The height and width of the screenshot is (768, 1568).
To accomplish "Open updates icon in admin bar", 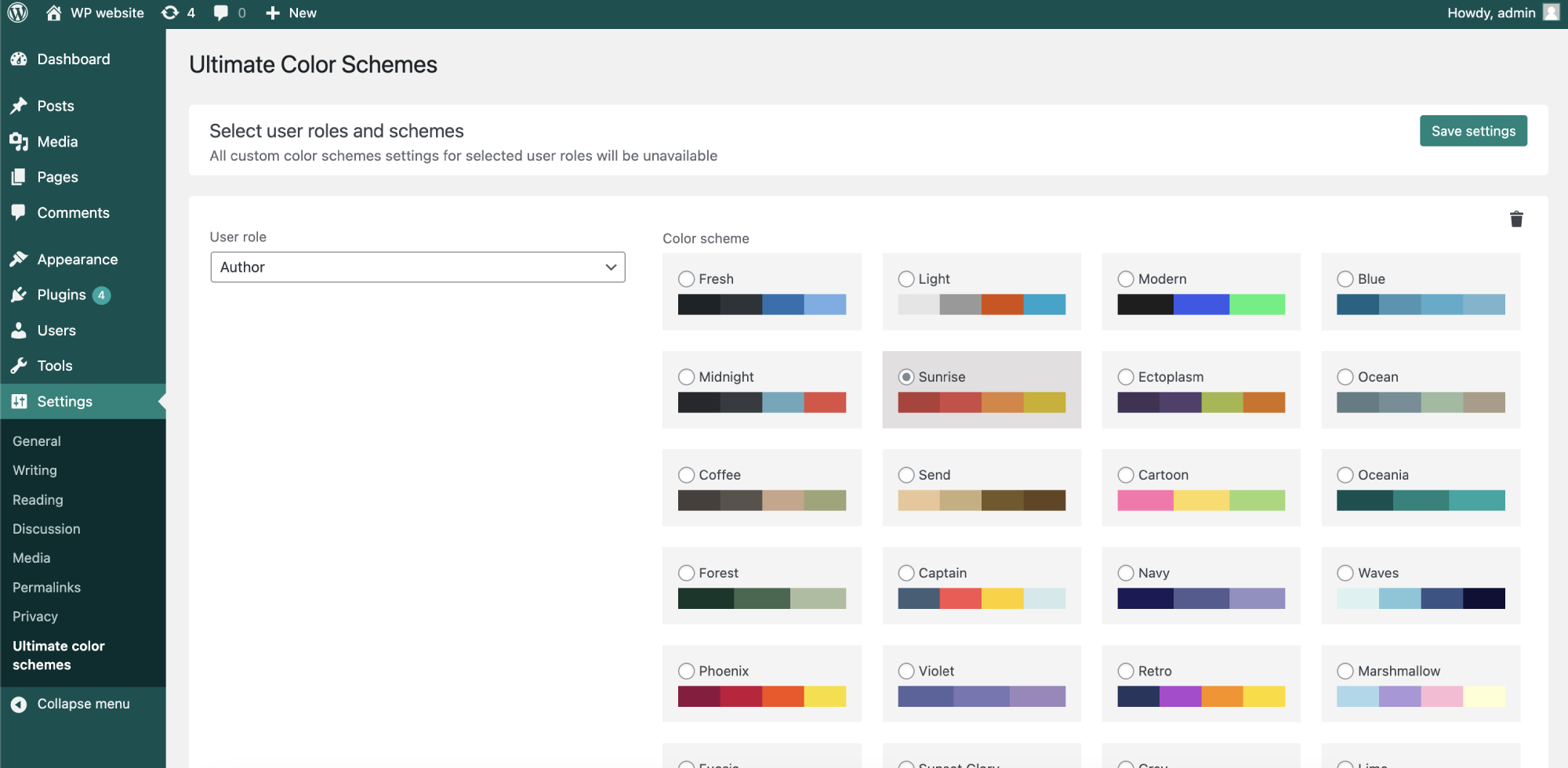I will coord(170,13).
